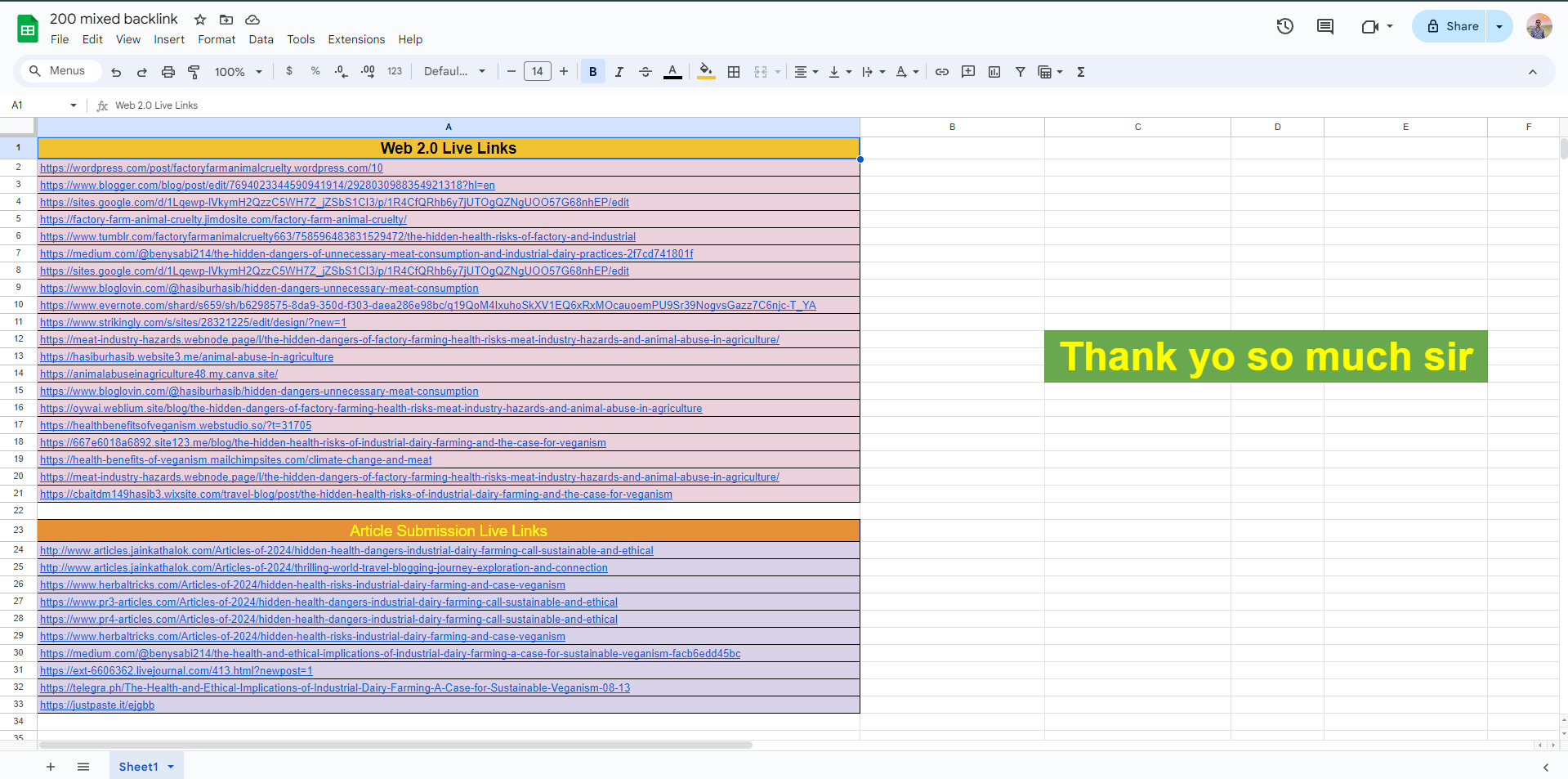This screenshot has height=779, width=1568.
Task: Open the Extensions menu
Action: 356,39
